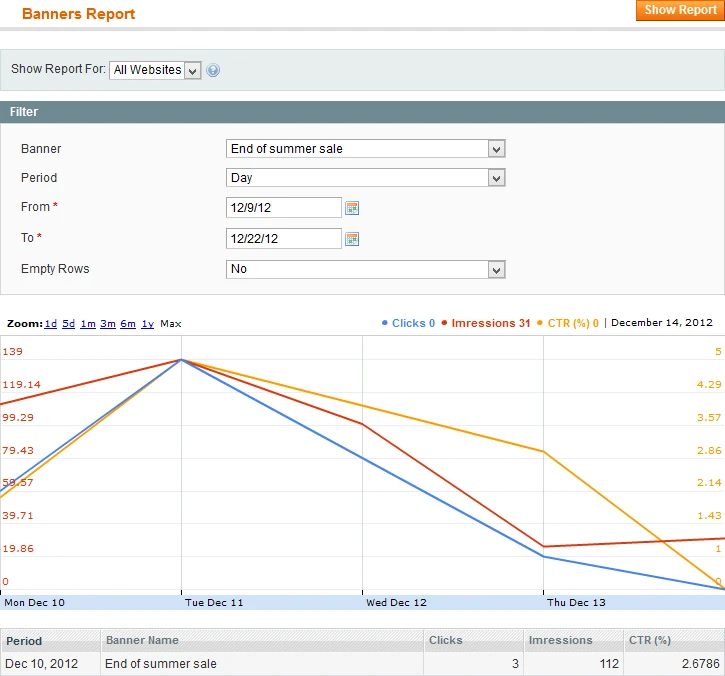Click the Show Report button
This screenshot has height=676, width=725.
(679, 10)
